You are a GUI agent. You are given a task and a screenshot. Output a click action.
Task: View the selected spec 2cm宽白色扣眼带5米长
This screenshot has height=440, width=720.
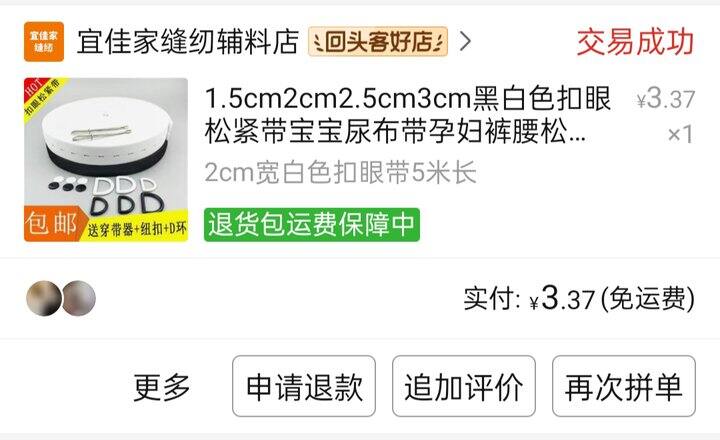point(340,173)
